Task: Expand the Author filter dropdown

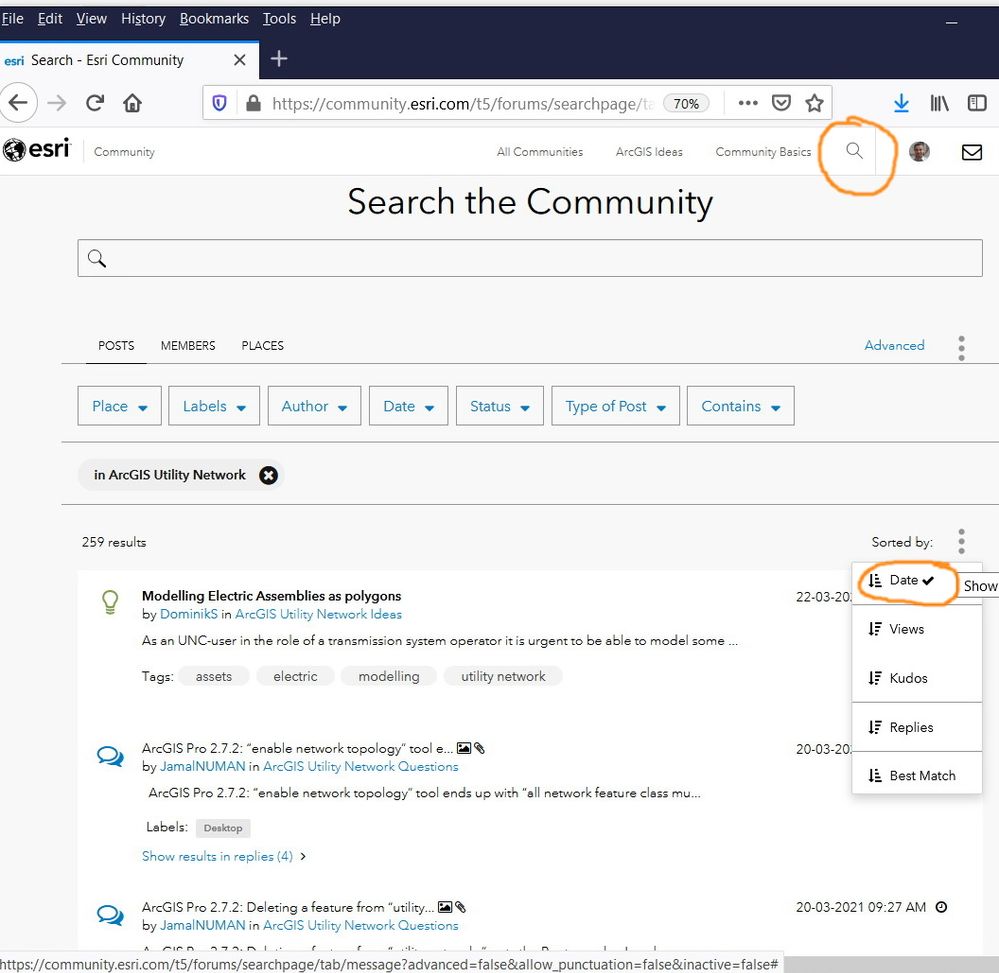Action: 314,406
